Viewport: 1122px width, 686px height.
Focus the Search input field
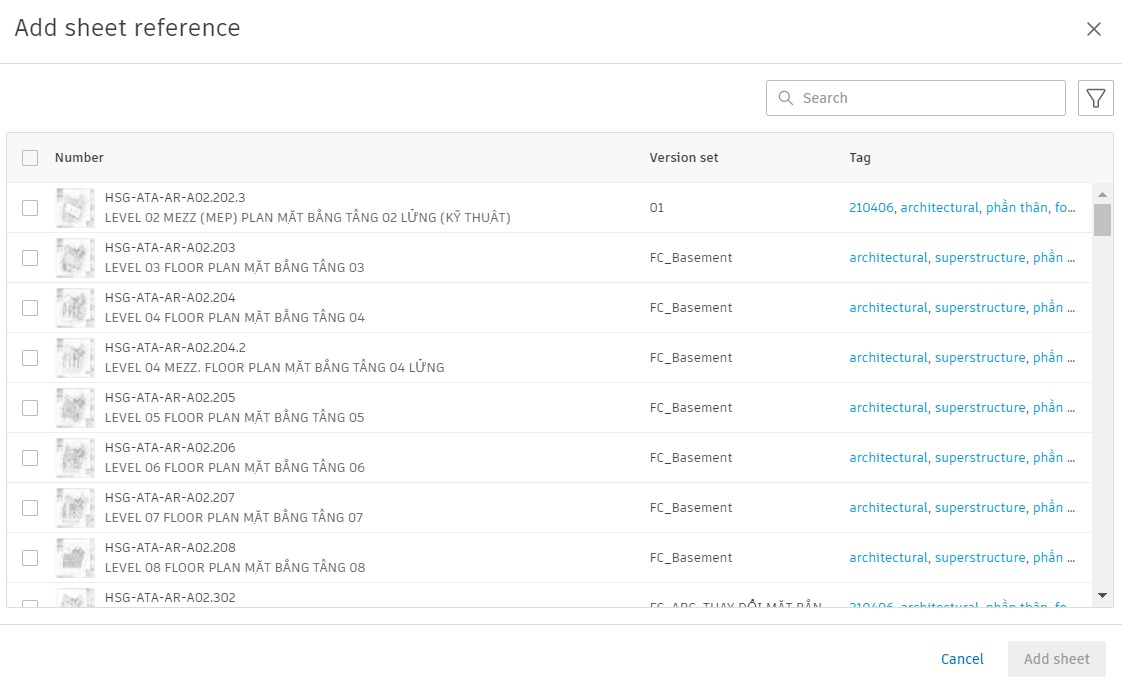pyautogui.click(x=915, y=98)
